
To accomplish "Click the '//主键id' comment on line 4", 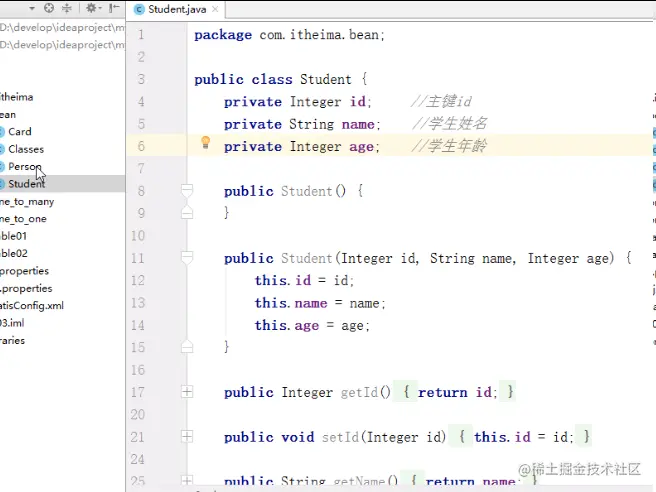I will [x=441, y=102].
